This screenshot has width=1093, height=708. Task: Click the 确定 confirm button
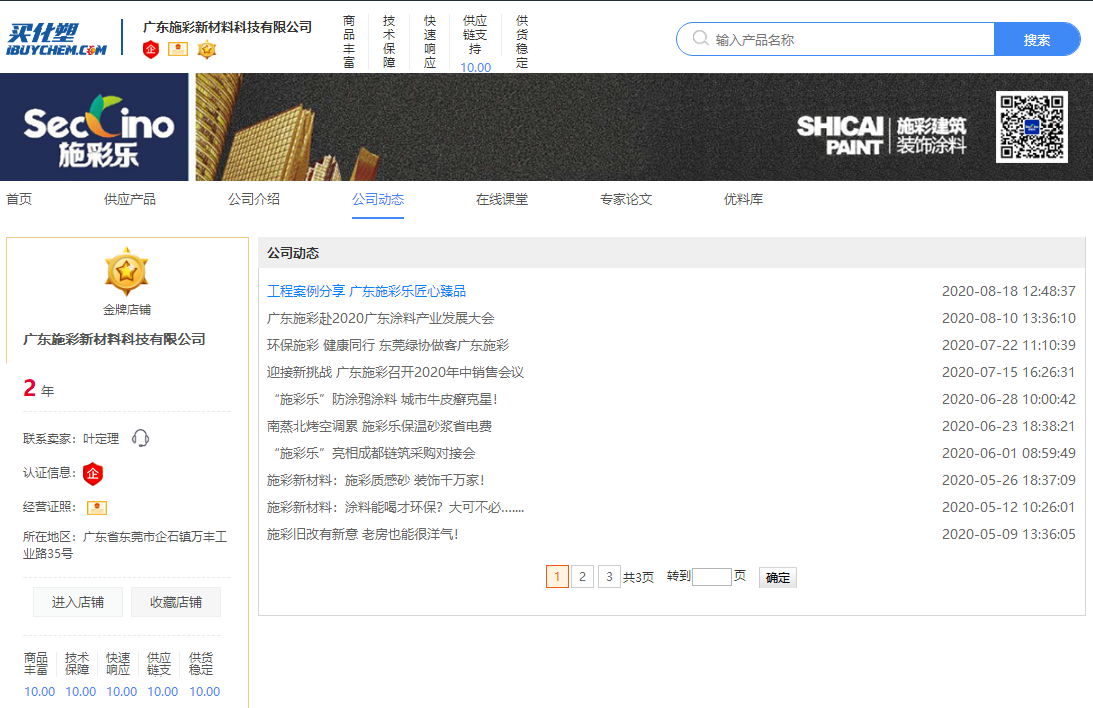click(x=778, y=577)
